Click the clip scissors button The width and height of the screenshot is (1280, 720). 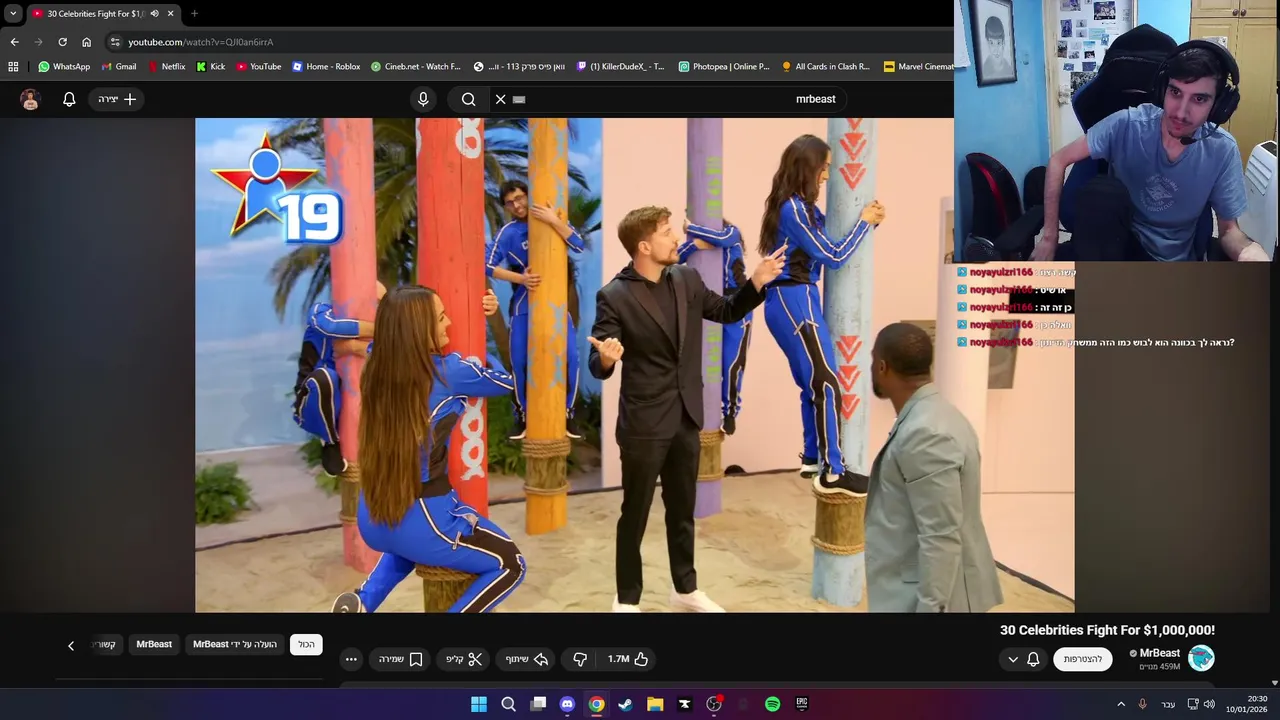pos(464,659)
